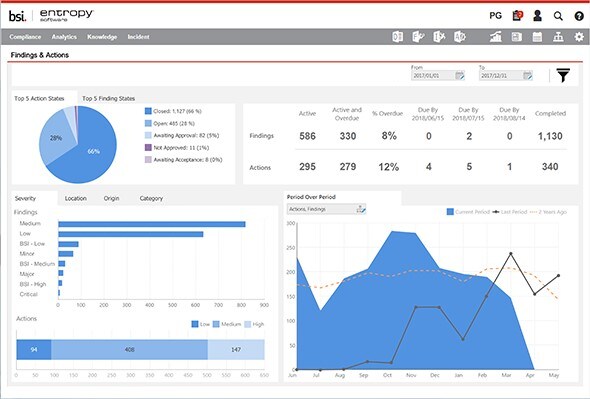Select the Location tab
Screen dimensions: 590x399
(x=76, y=198)
